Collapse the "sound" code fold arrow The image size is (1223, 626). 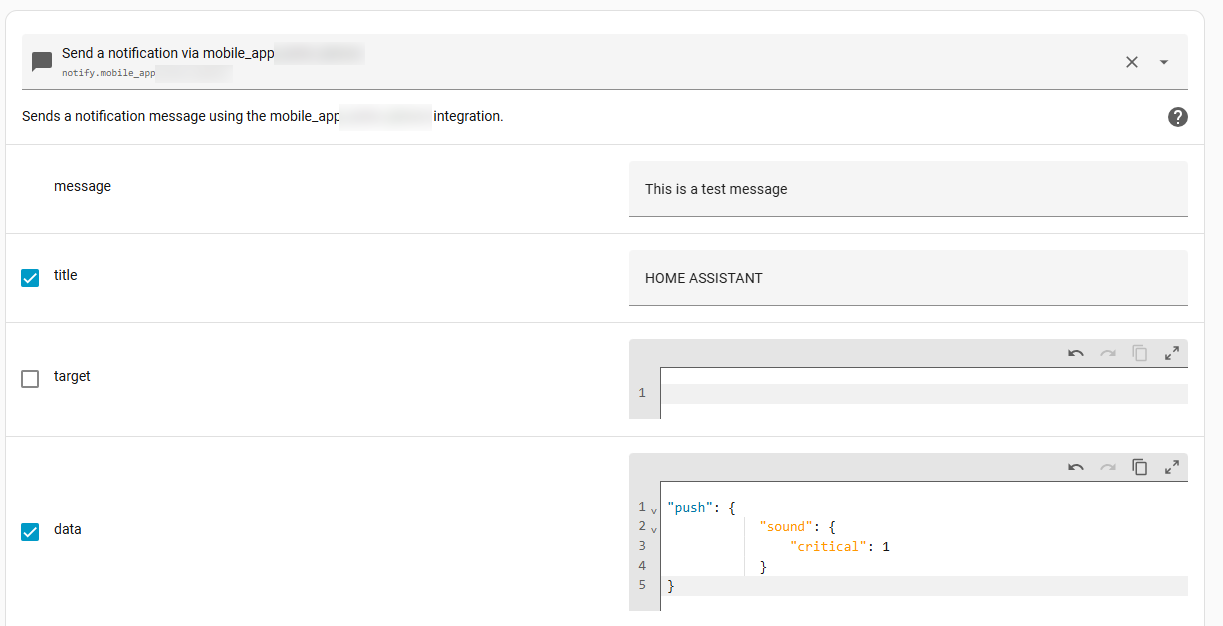[x=654, y=529]
